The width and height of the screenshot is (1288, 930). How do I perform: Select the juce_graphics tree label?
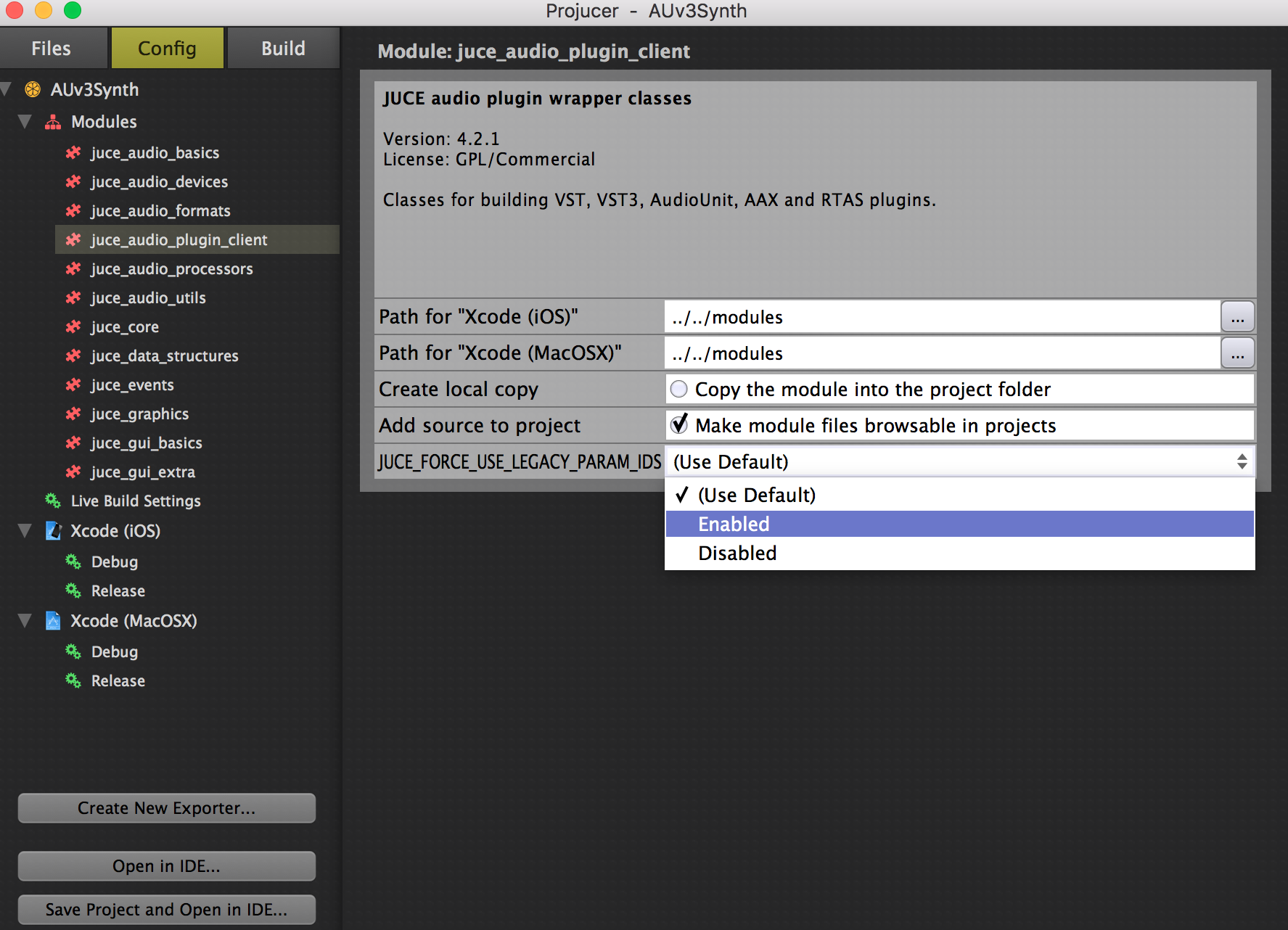140,413
